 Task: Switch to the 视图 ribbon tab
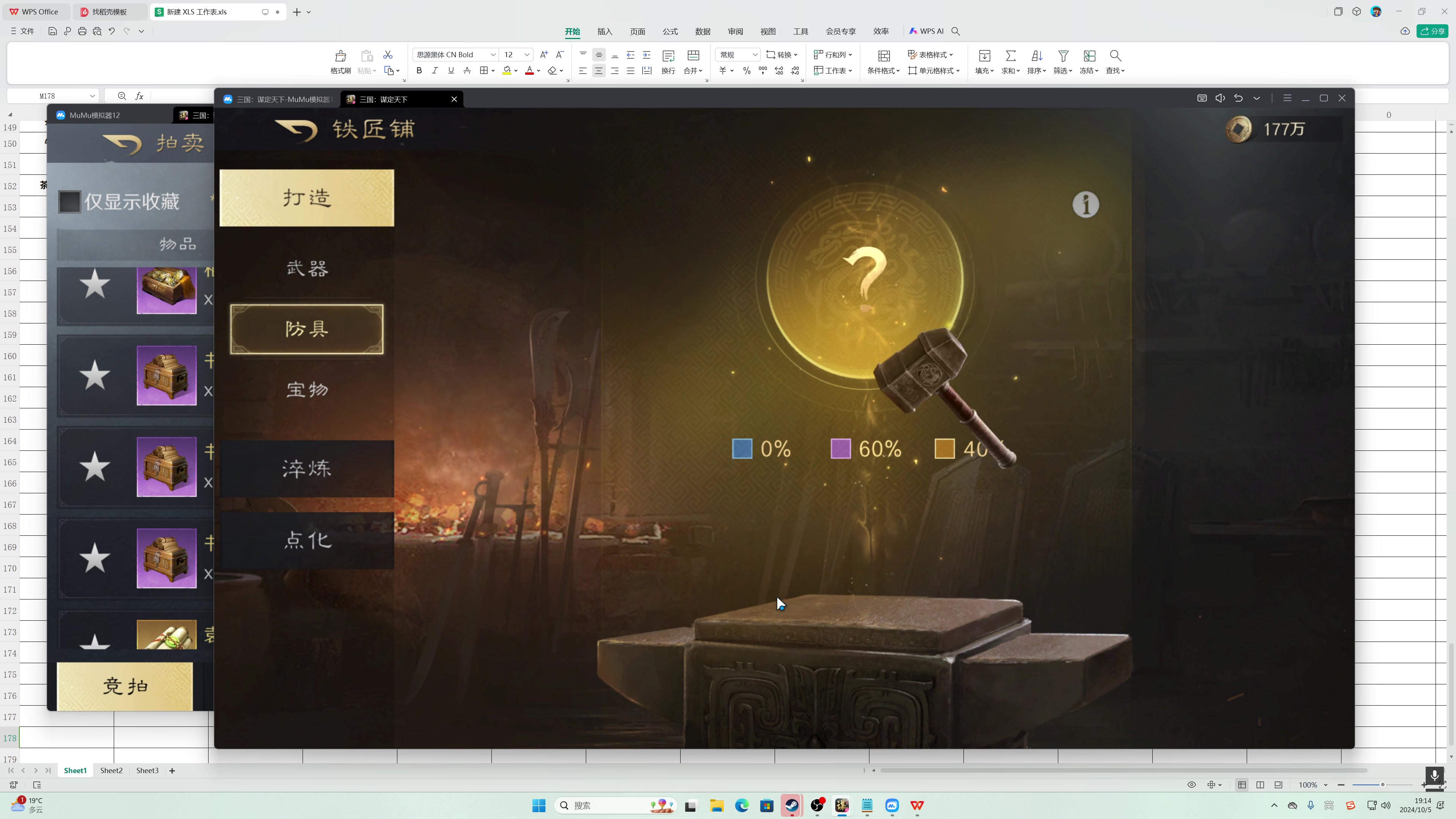[768, 31]
